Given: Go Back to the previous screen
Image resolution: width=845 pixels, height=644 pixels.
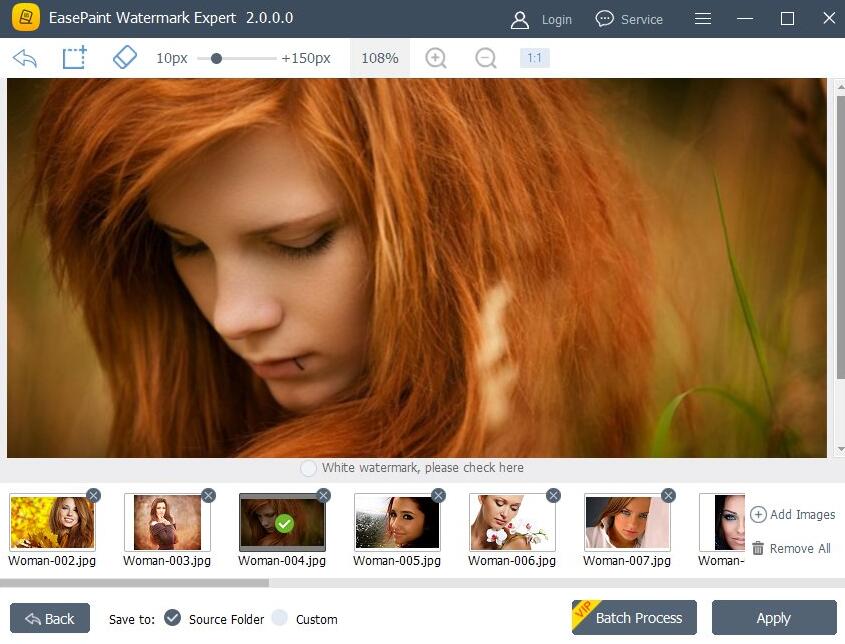Looking at the screenshot, I should pyautogui.click(x=50, y=618).
